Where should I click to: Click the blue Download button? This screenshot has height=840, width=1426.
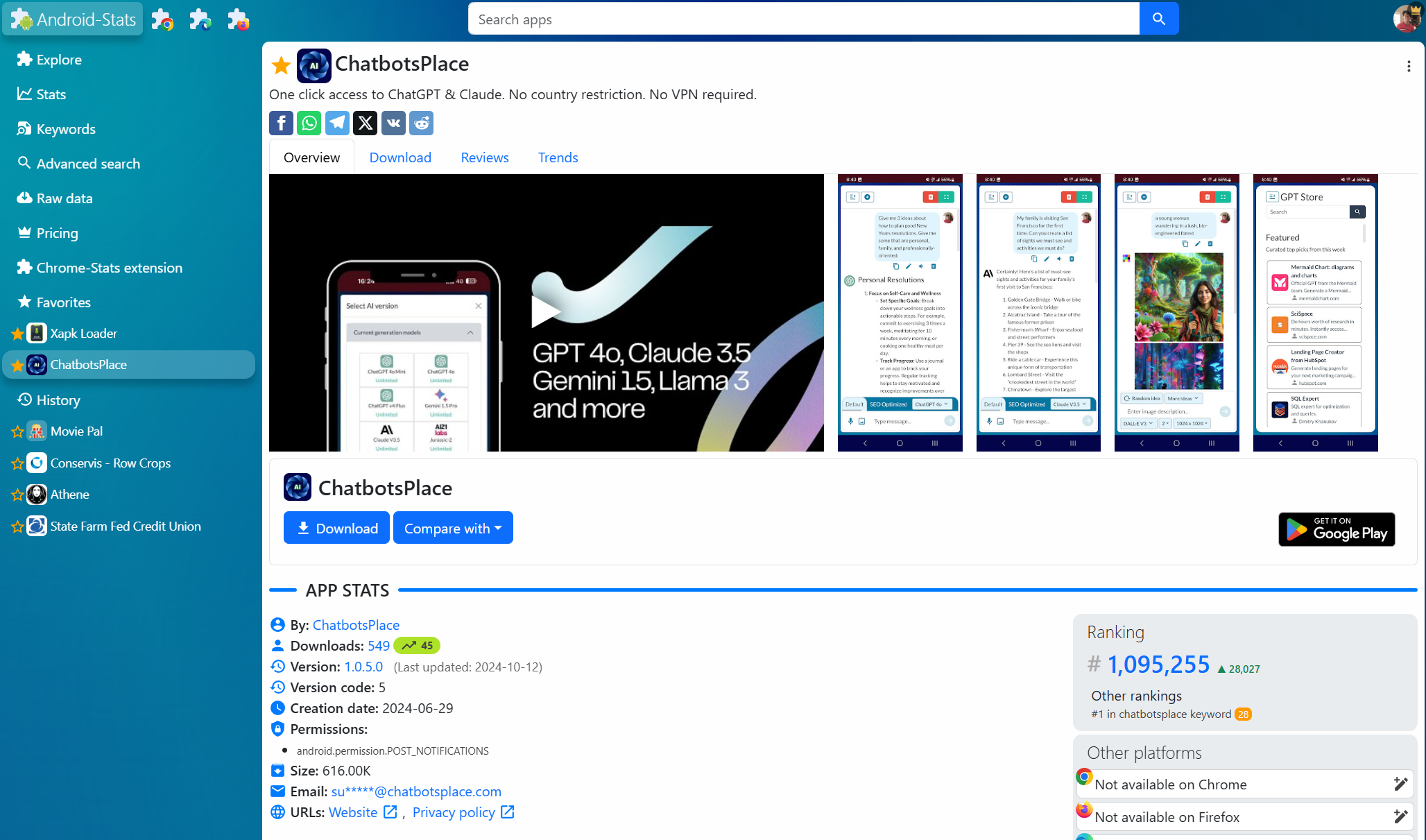[x=336, y=528]
